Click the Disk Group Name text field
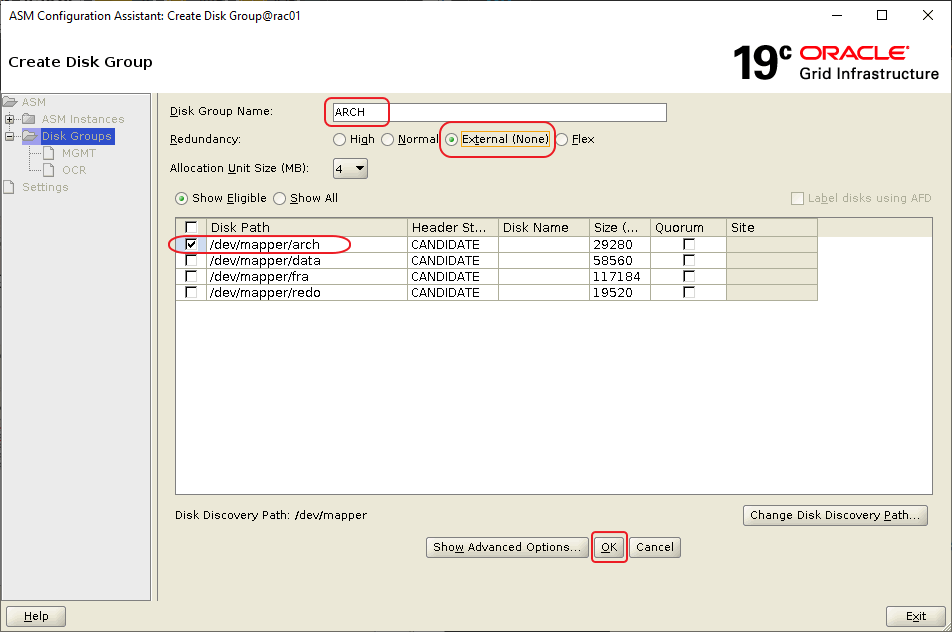This screenshot has width=952, height=632. [x=498, y=112]
